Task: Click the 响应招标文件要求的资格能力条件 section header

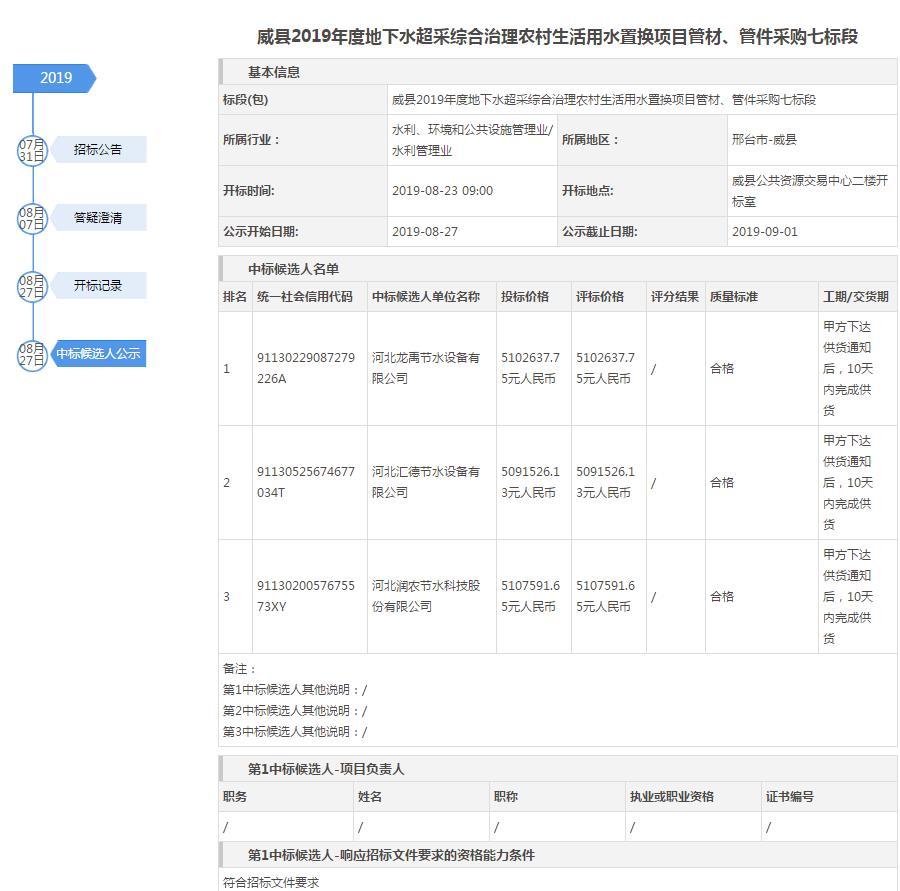Action: [391, 855]
